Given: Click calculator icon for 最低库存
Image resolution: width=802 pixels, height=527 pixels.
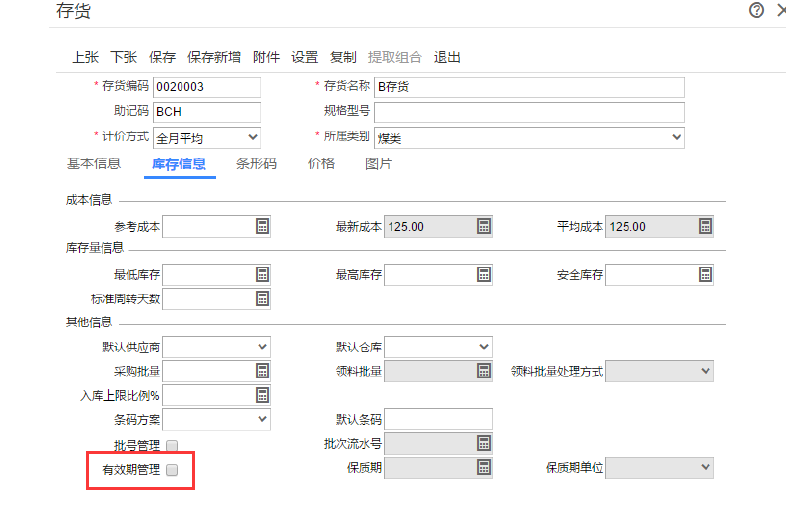Looking at the screenshot, I should (x=262, y=274).
